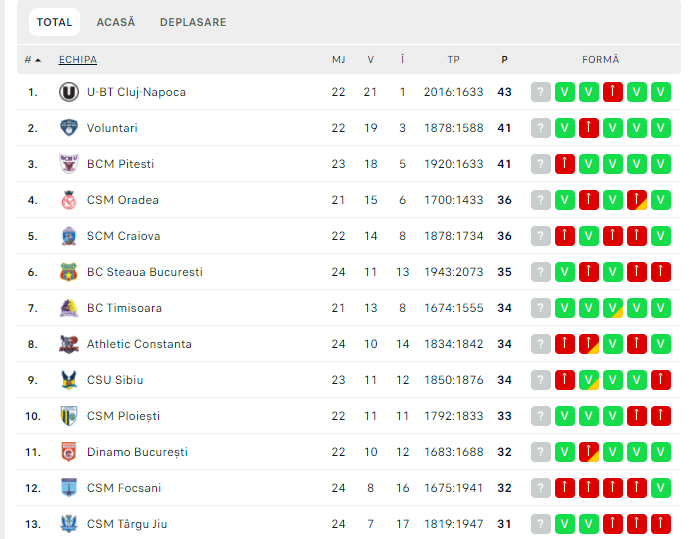
Task: Sort standings by the P points column
Action: (504, 60)
